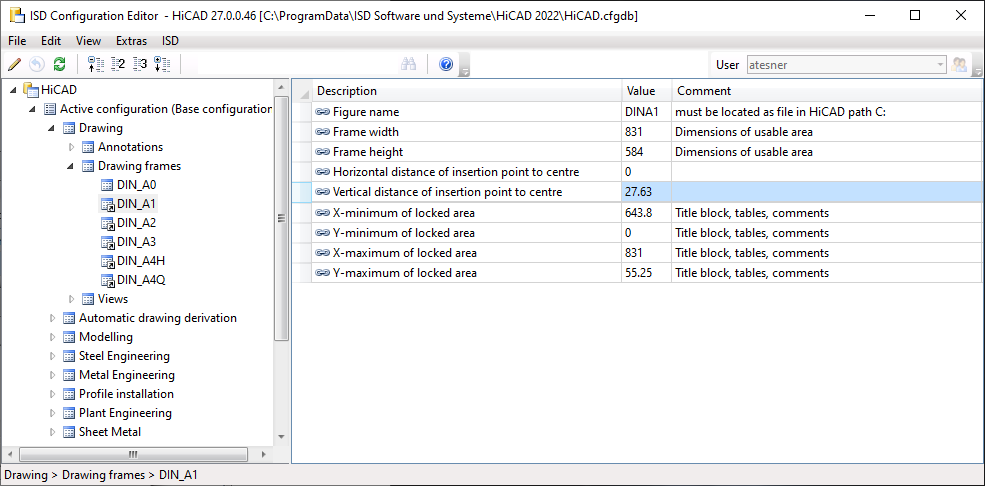Viewport: 985px width, 486px height.
Task: Open the toolbar overflow arrow next to help icon
Action: coord(464,67)
